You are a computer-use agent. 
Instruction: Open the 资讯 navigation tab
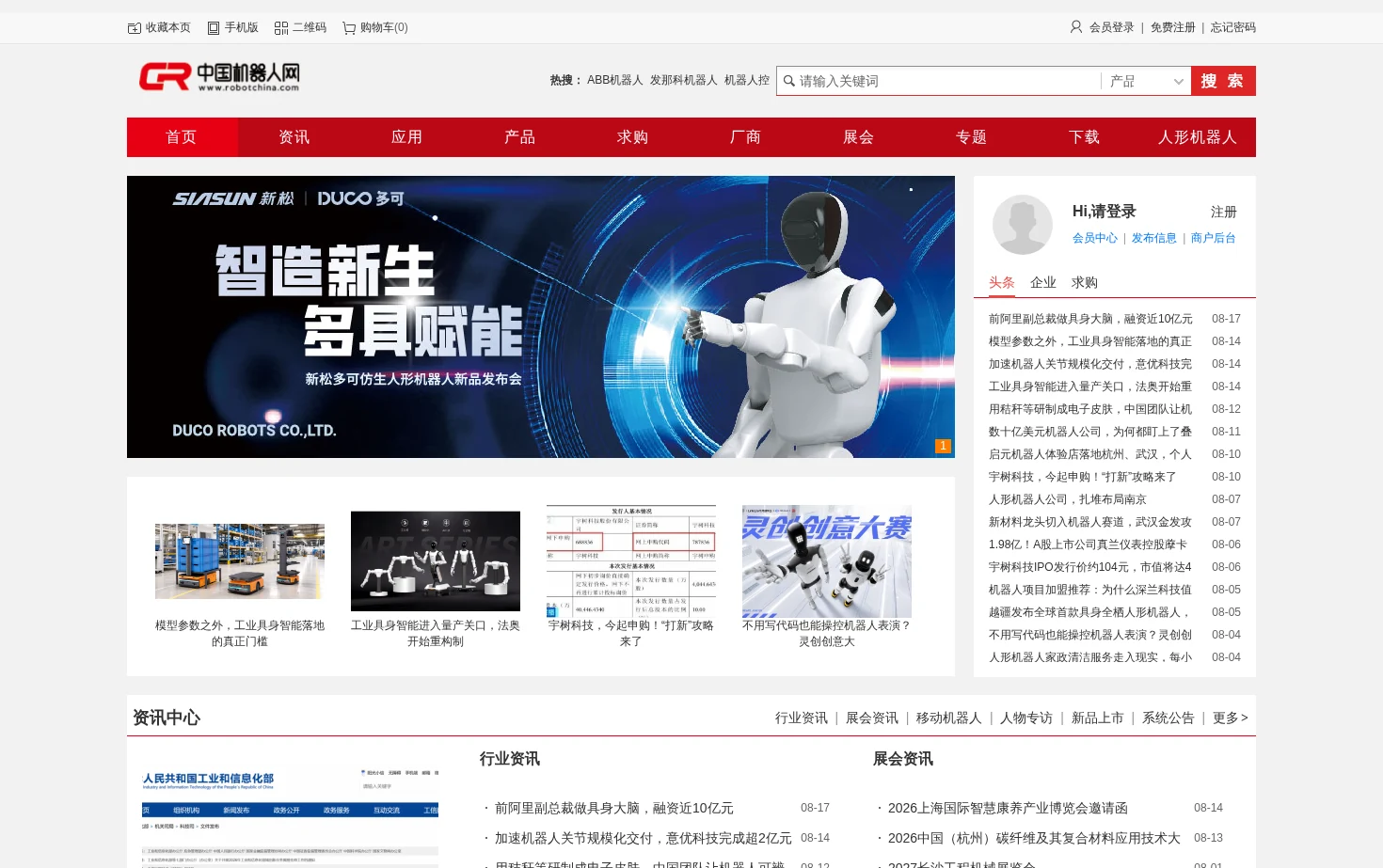(x=294, y=137)
